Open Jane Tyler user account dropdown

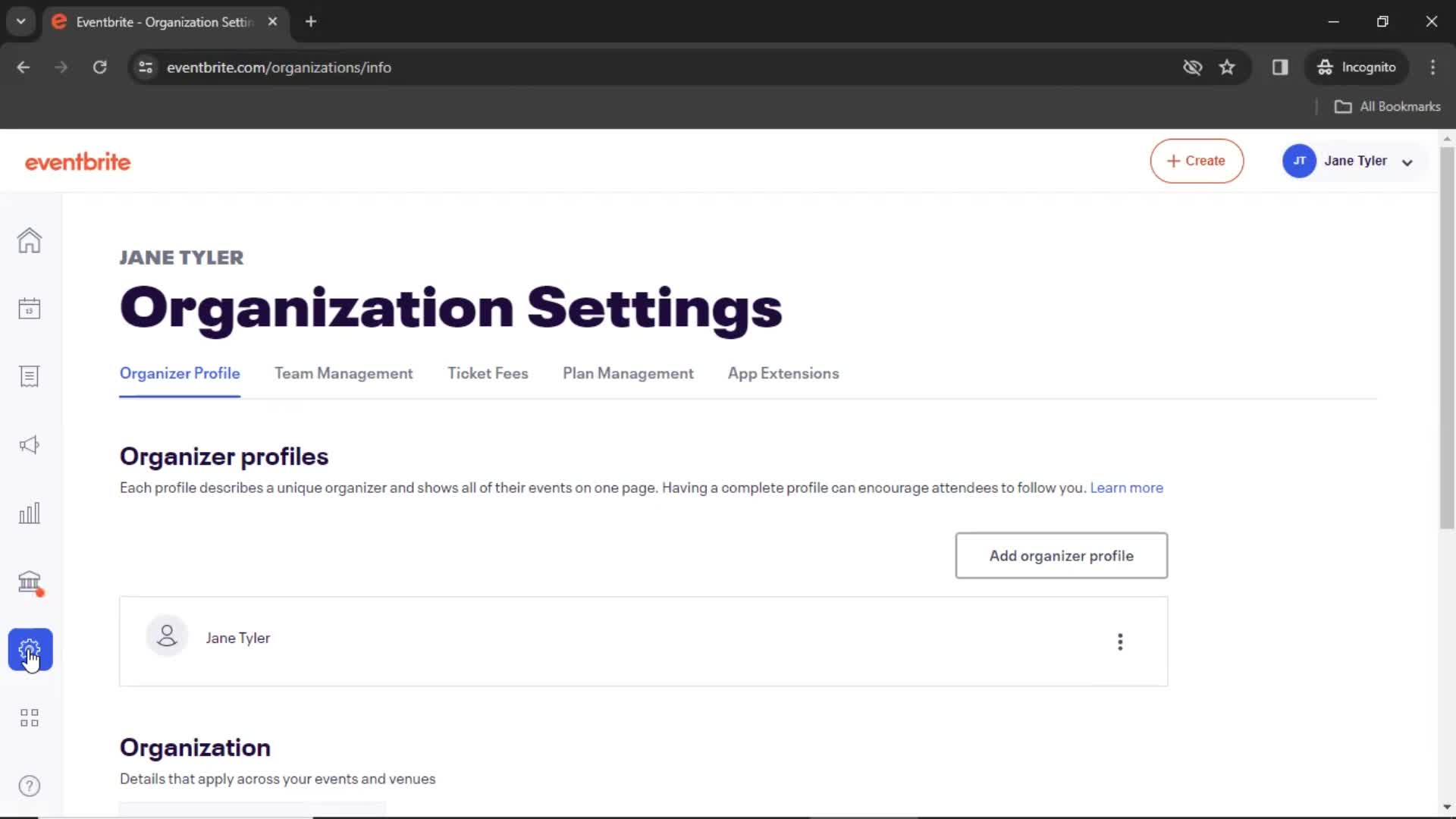1355,161
